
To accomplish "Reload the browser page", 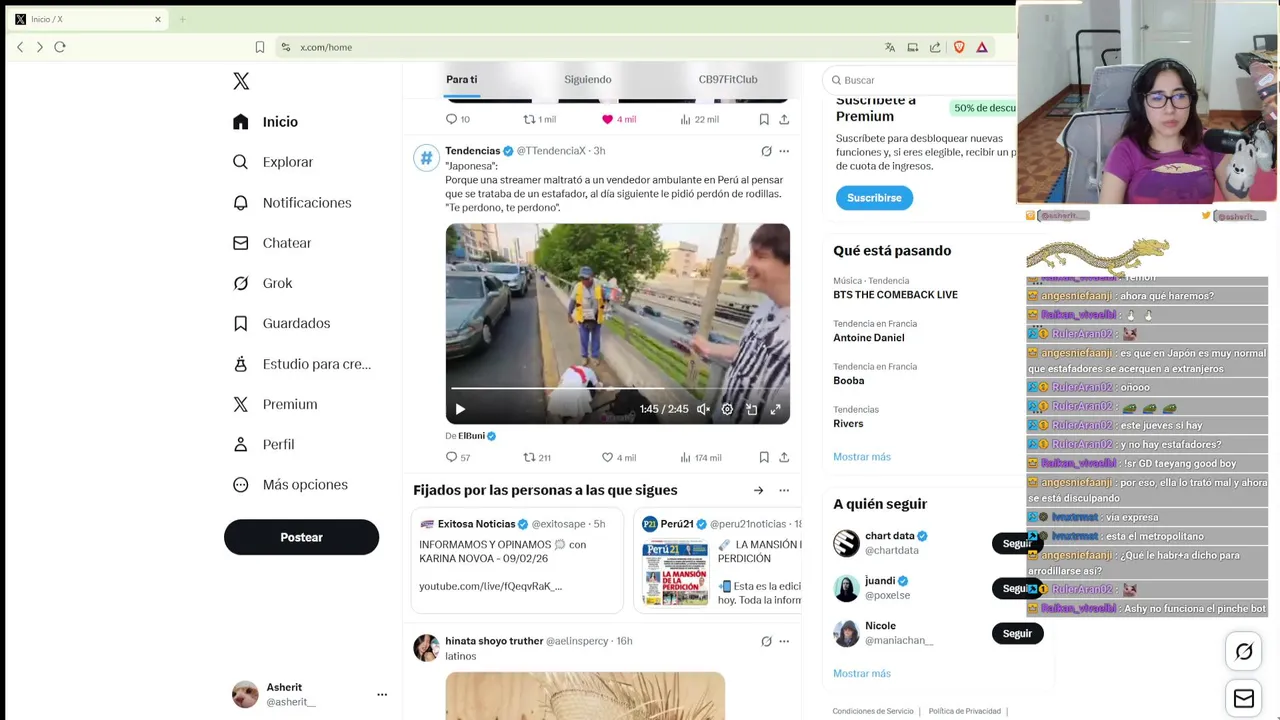I will coord(60,47).
